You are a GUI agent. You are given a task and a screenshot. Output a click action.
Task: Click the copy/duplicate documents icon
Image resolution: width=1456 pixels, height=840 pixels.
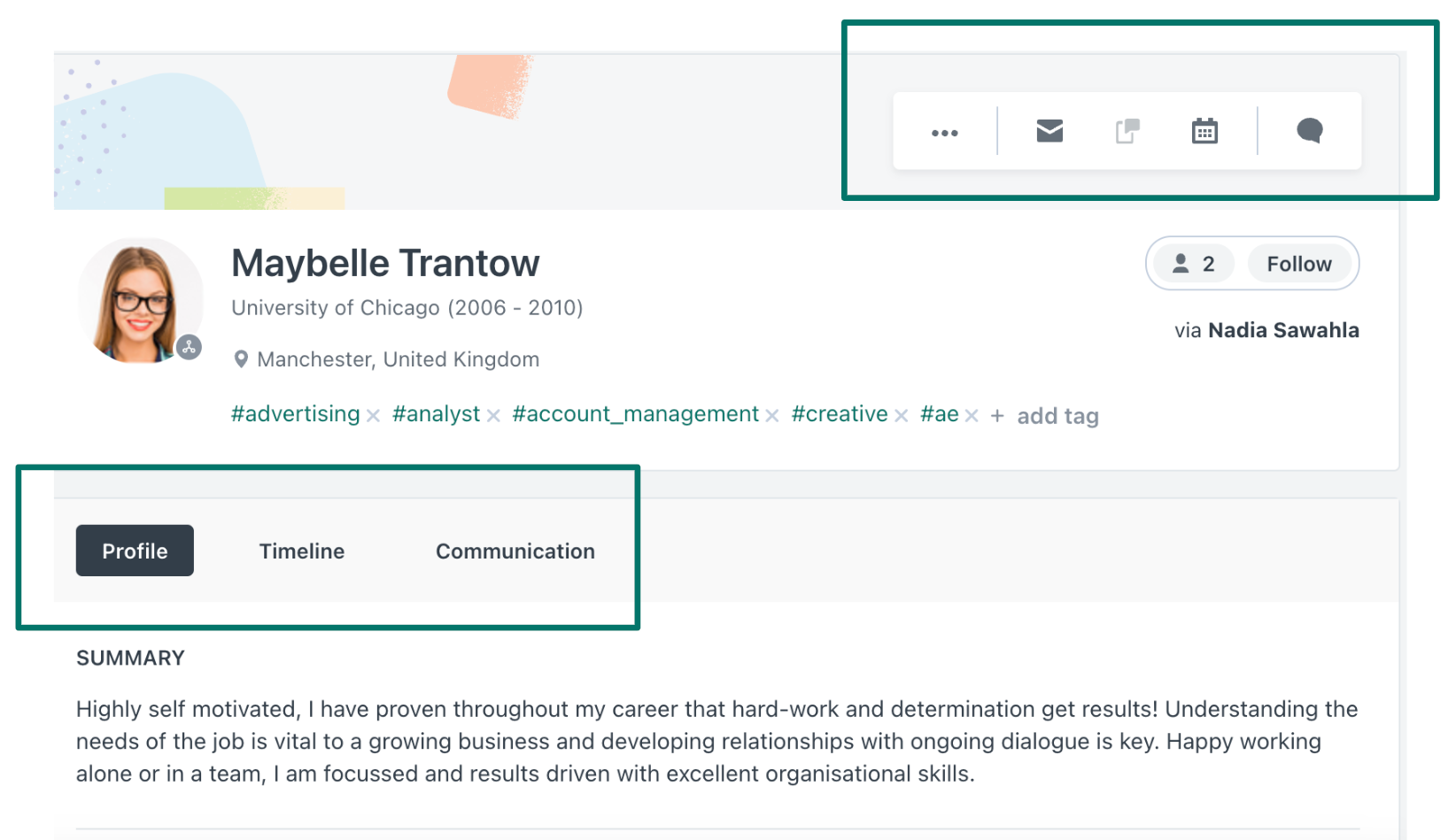click(x=1127, y=131)
